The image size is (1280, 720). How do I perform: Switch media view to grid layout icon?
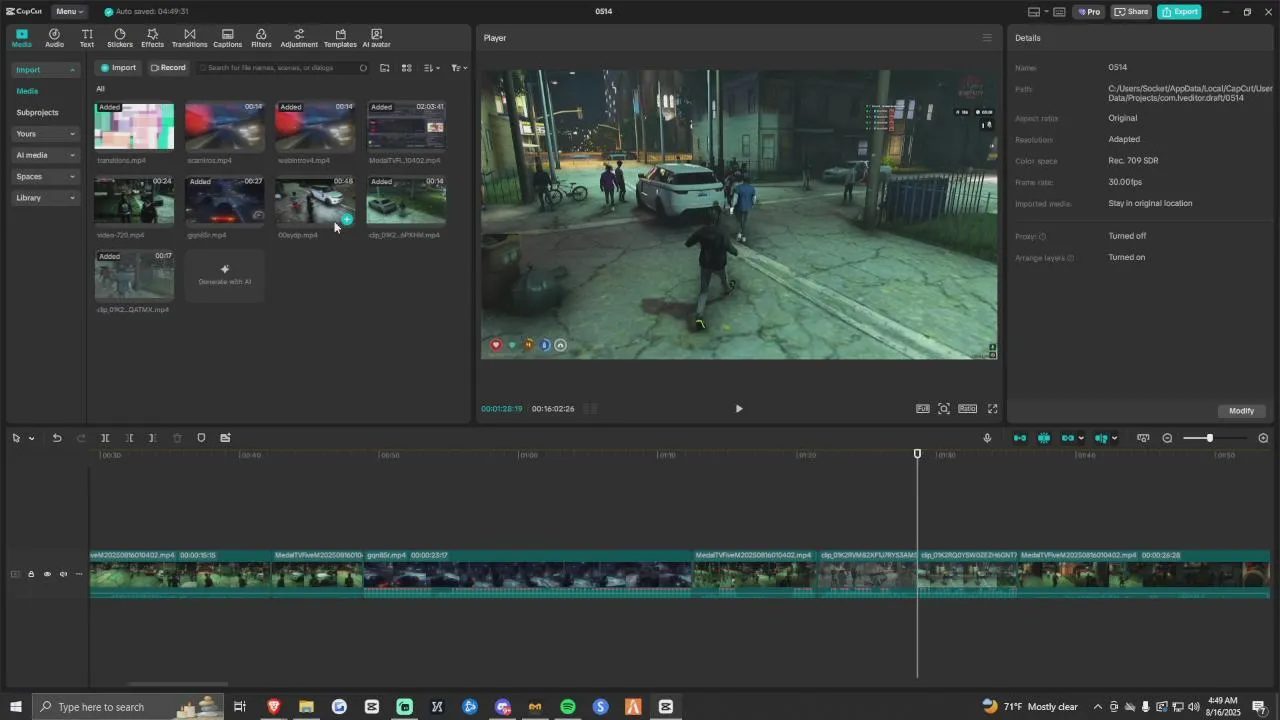(406, 68)
